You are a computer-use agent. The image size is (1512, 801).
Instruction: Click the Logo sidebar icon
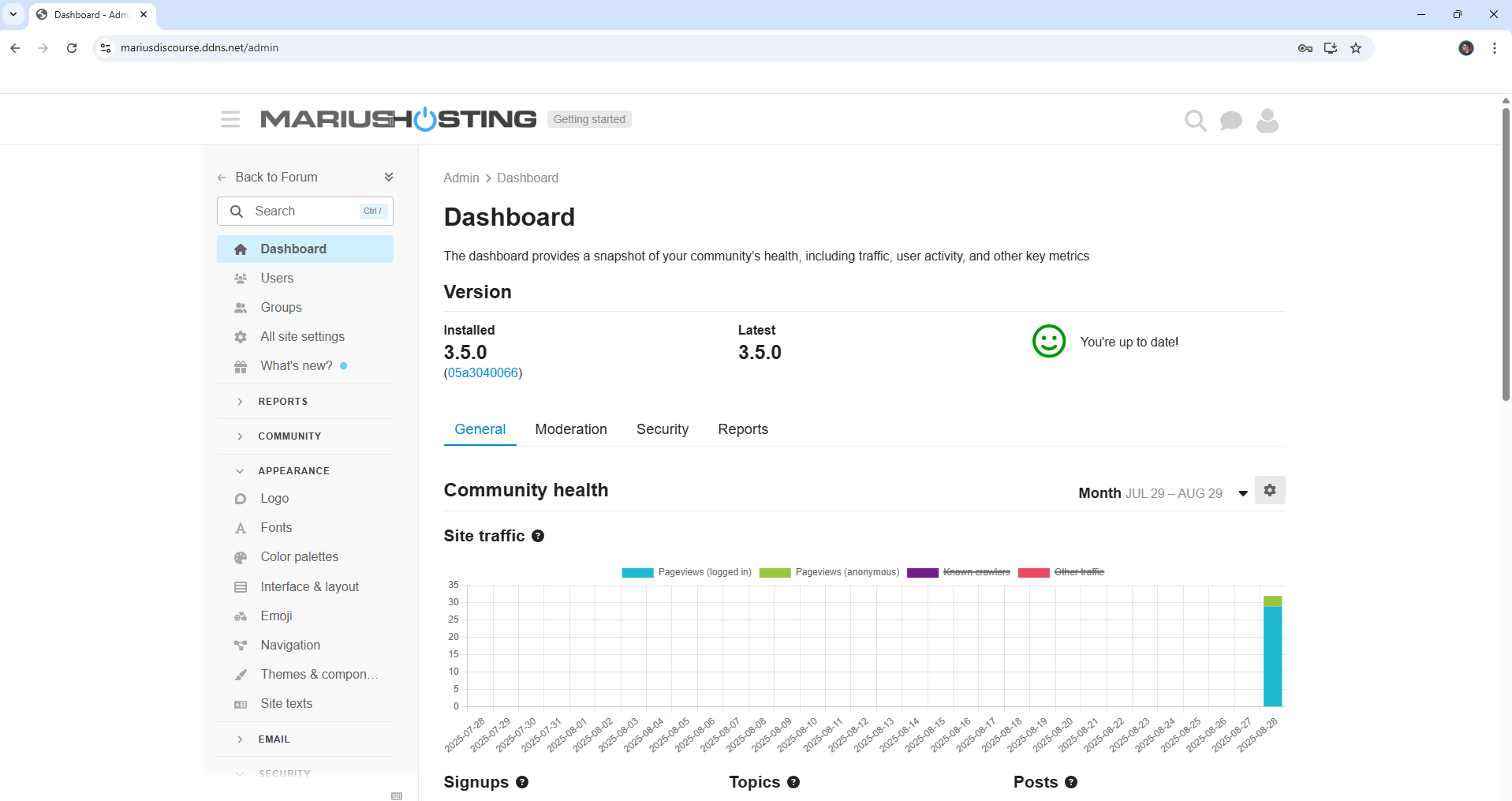241,499
